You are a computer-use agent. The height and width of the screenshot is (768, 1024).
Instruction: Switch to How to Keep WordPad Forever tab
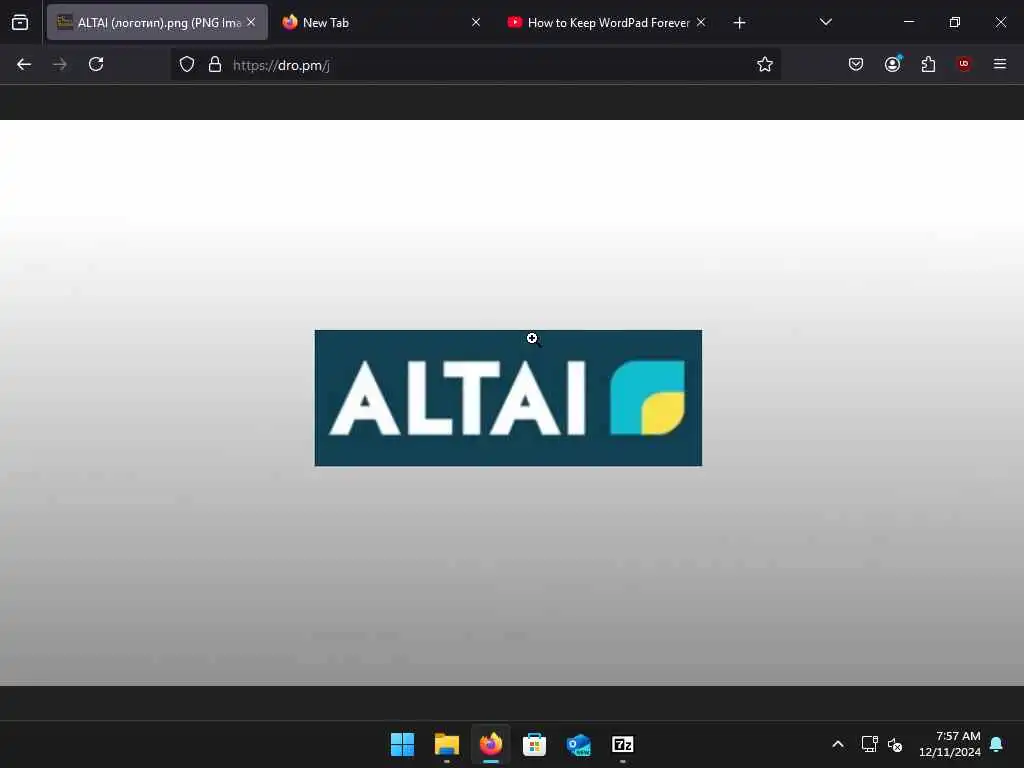point(605,23)
